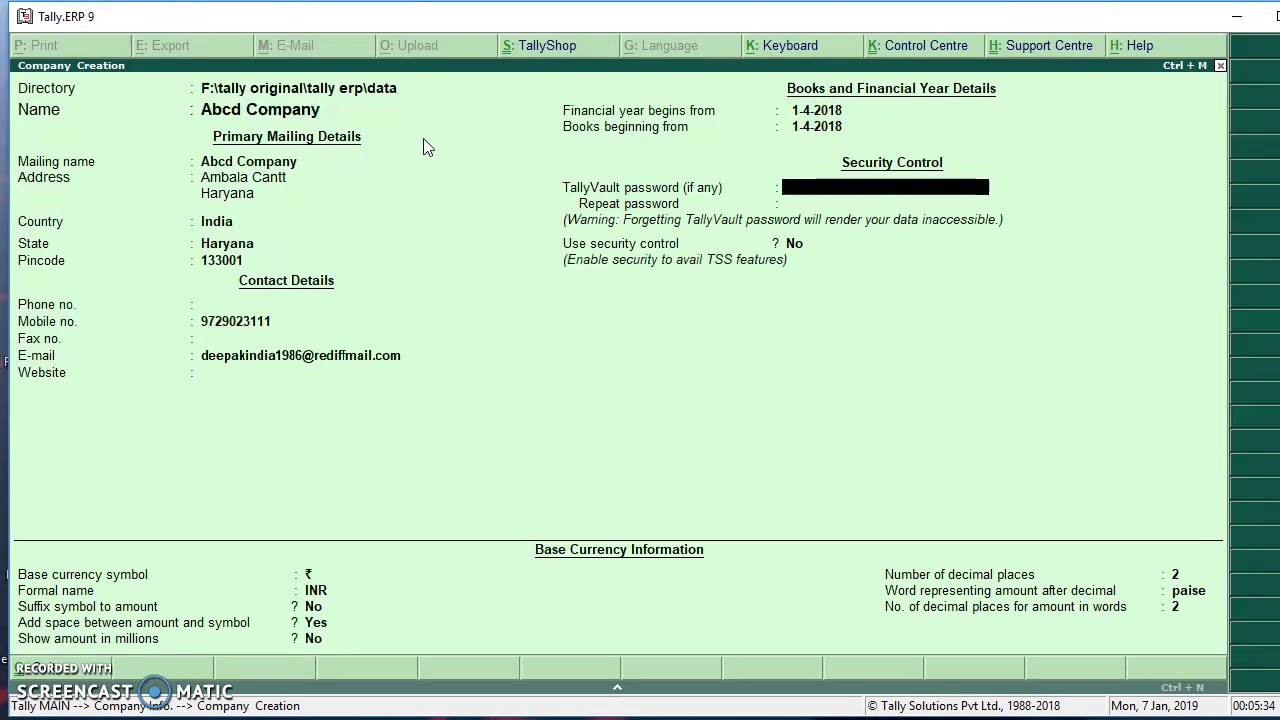Open the E-Mail button
The width and height of the screenshot is (1280, 720).
coord(315,46)
